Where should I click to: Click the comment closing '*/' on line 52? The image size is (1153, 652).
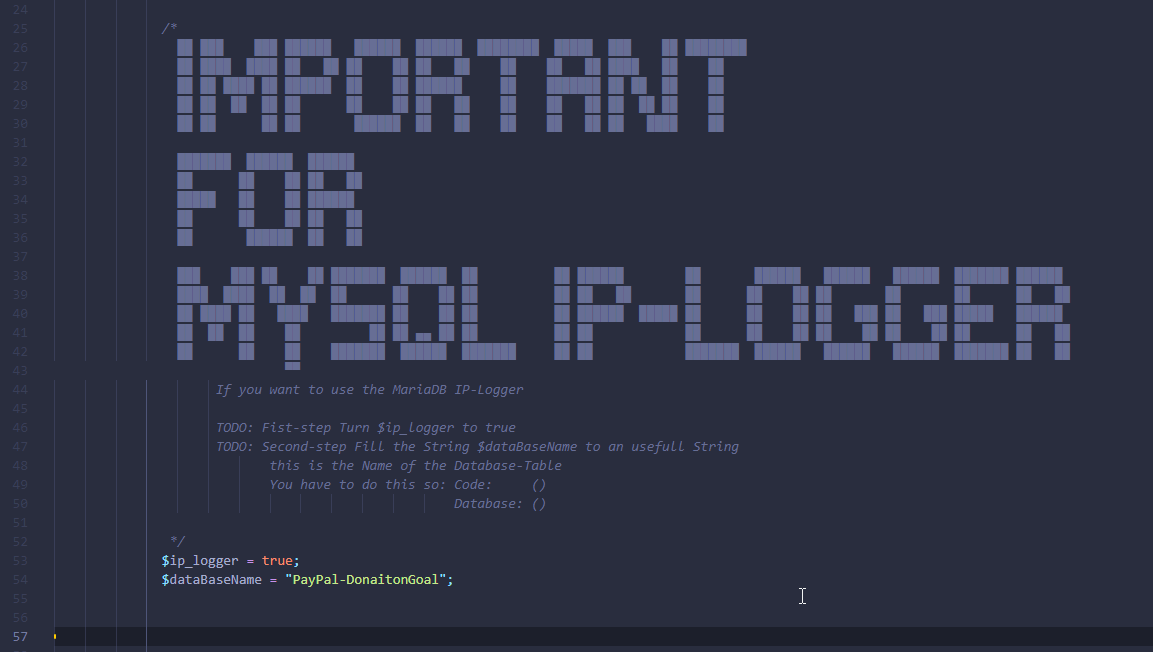[178, 541]
